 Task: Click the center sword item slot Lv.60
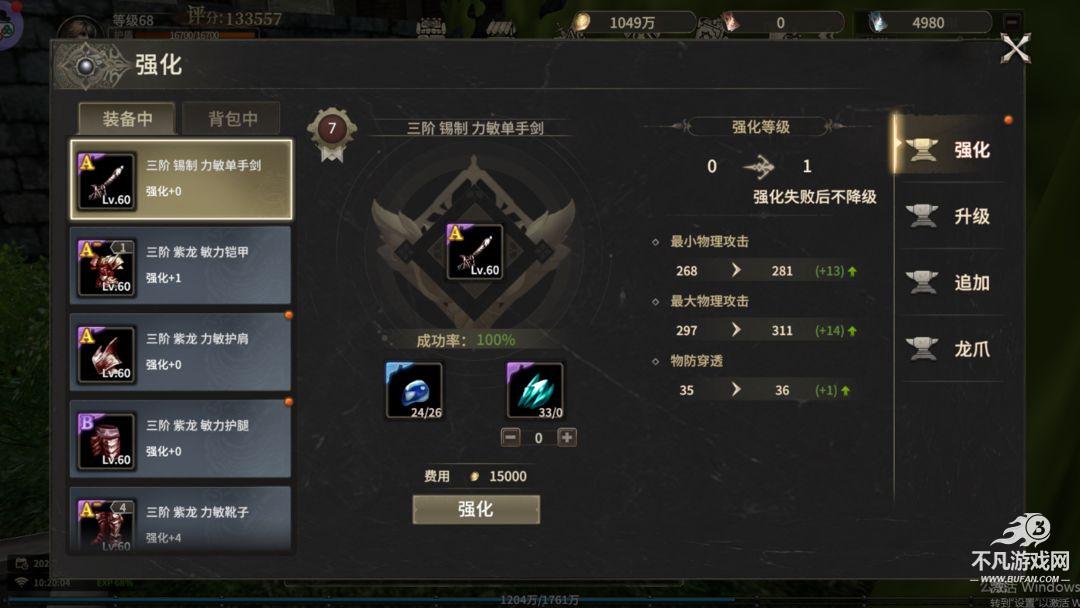[x=474, y=251]
